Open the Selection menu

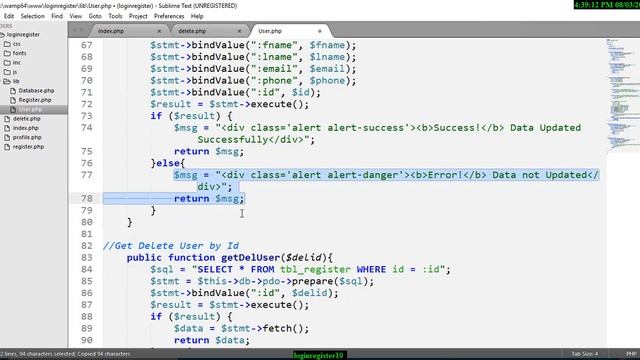tap(33, 16)
